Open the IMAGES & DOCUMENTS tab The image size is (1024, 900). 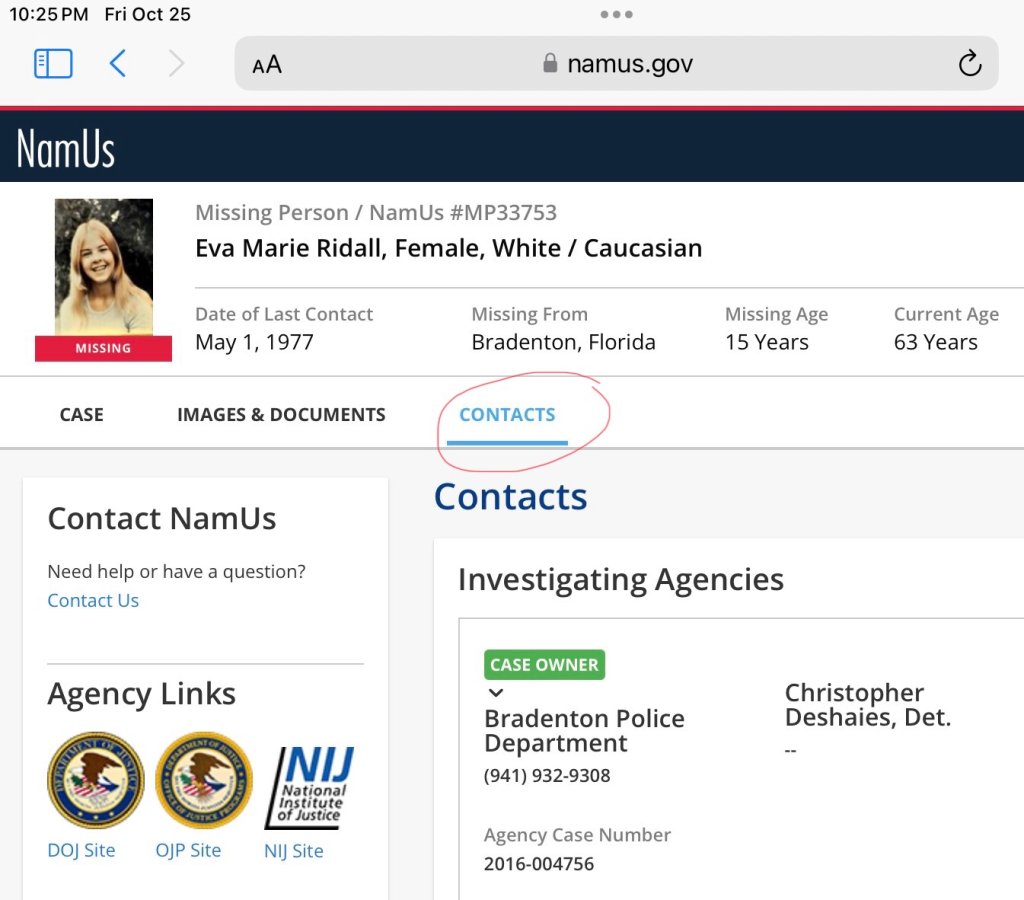pos(281,415)
